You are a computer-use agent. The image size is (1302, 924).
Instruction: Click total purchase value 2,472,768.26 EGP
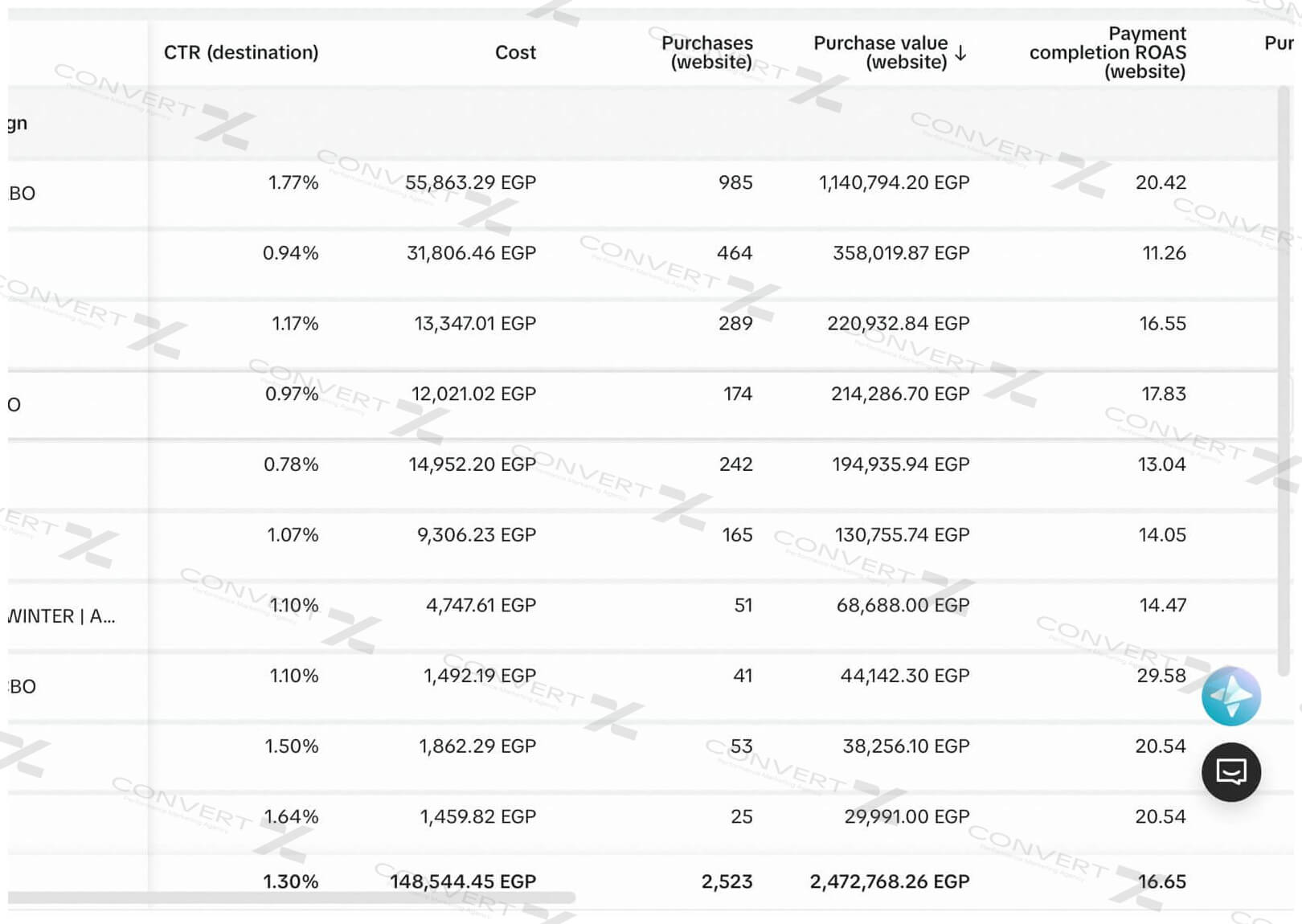pyautogui.click(x=889, y=881)
